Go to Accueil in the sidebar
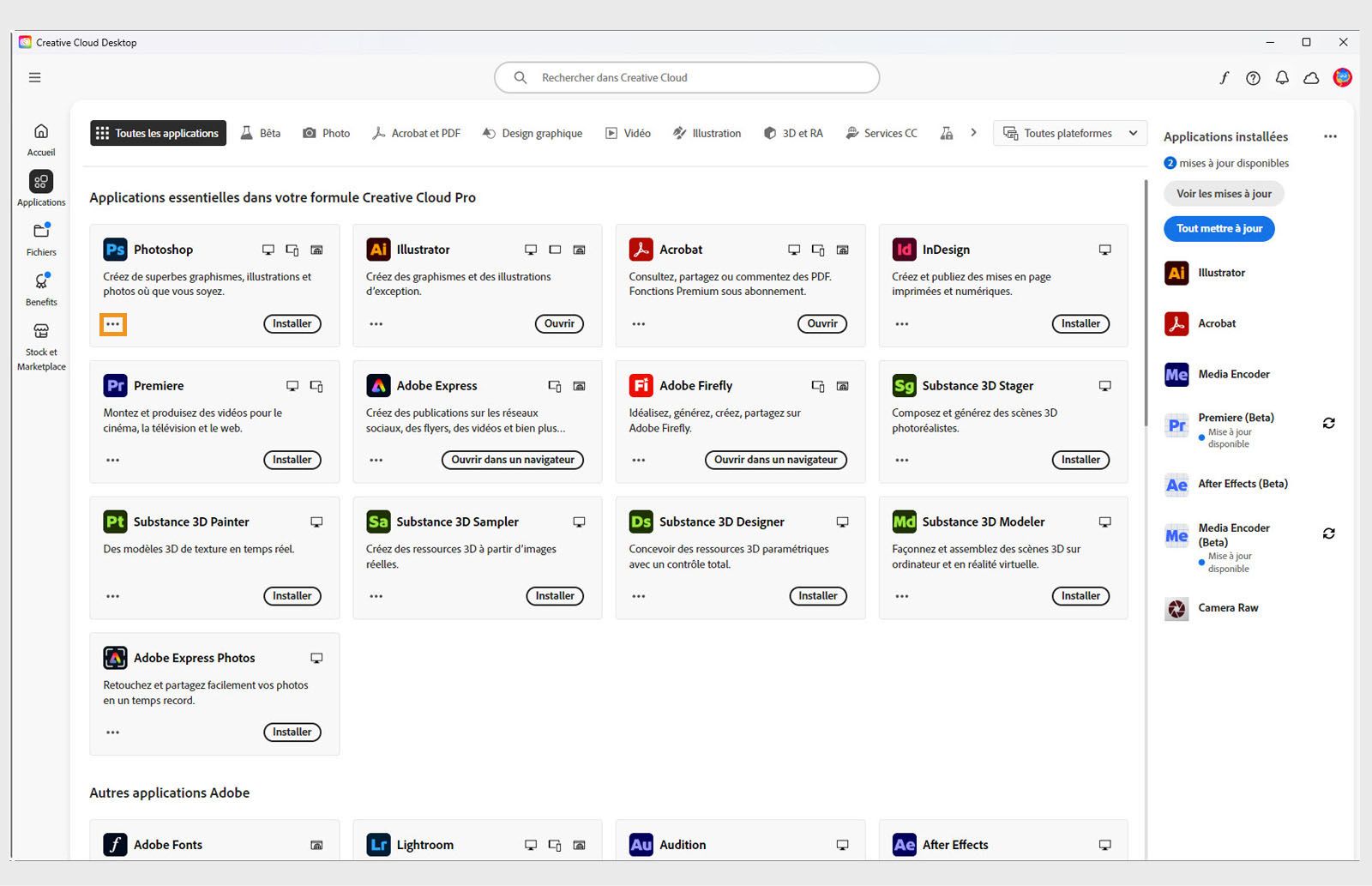Viewport: 1372px width, 886px height. point(41,139)
